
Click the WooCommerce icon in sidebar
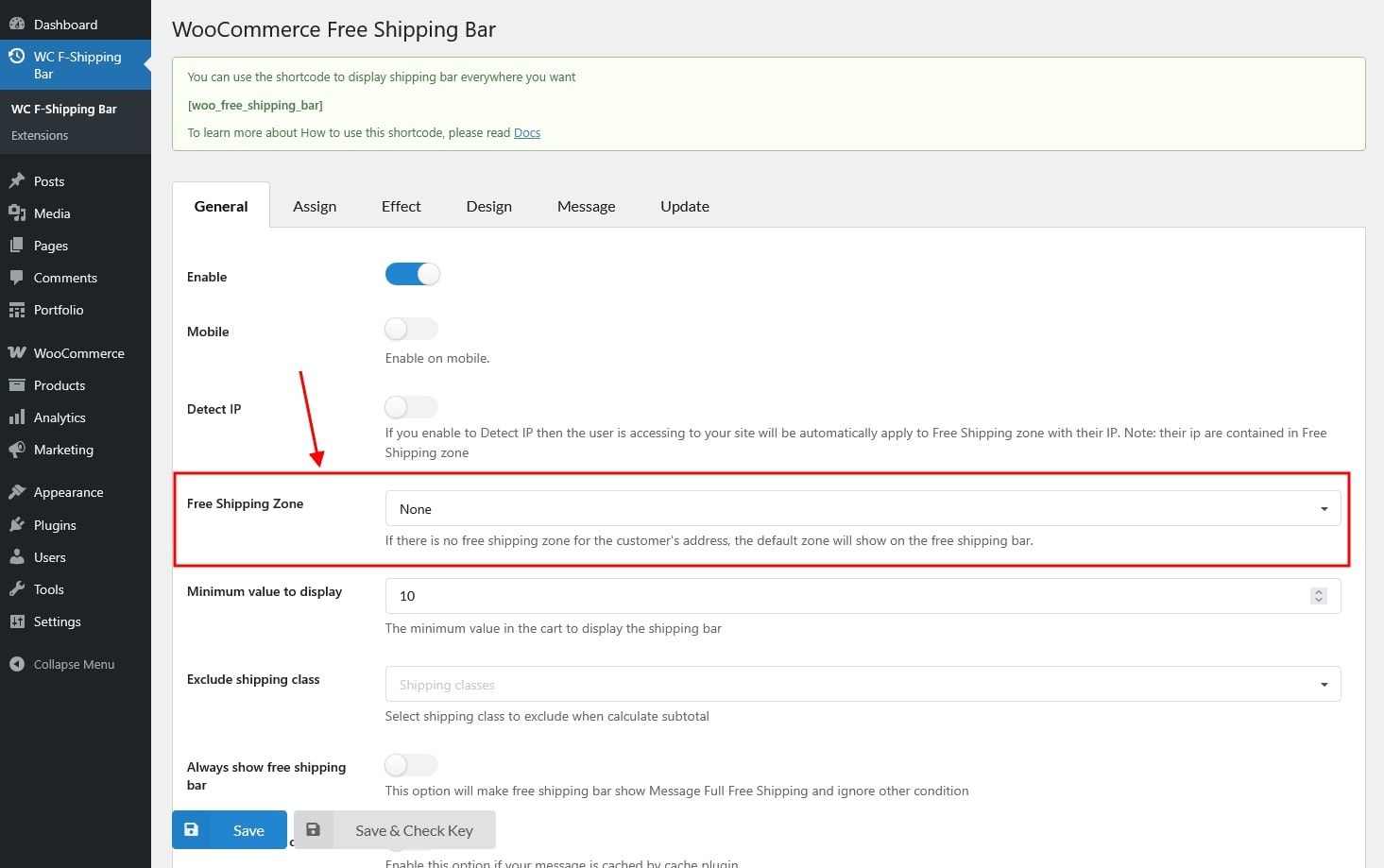(17, 353)
